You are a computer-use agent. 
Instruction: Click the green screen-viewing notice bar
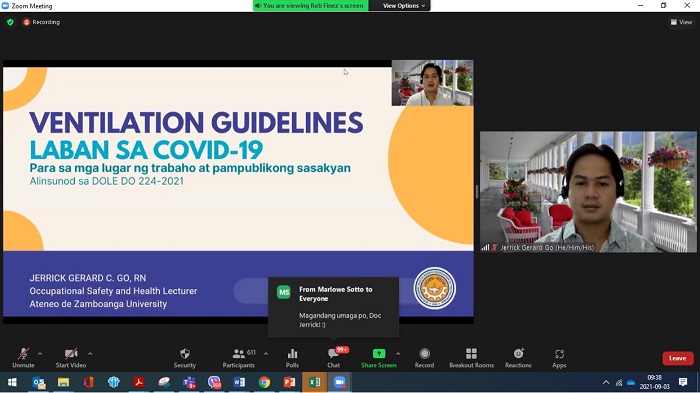311,5
